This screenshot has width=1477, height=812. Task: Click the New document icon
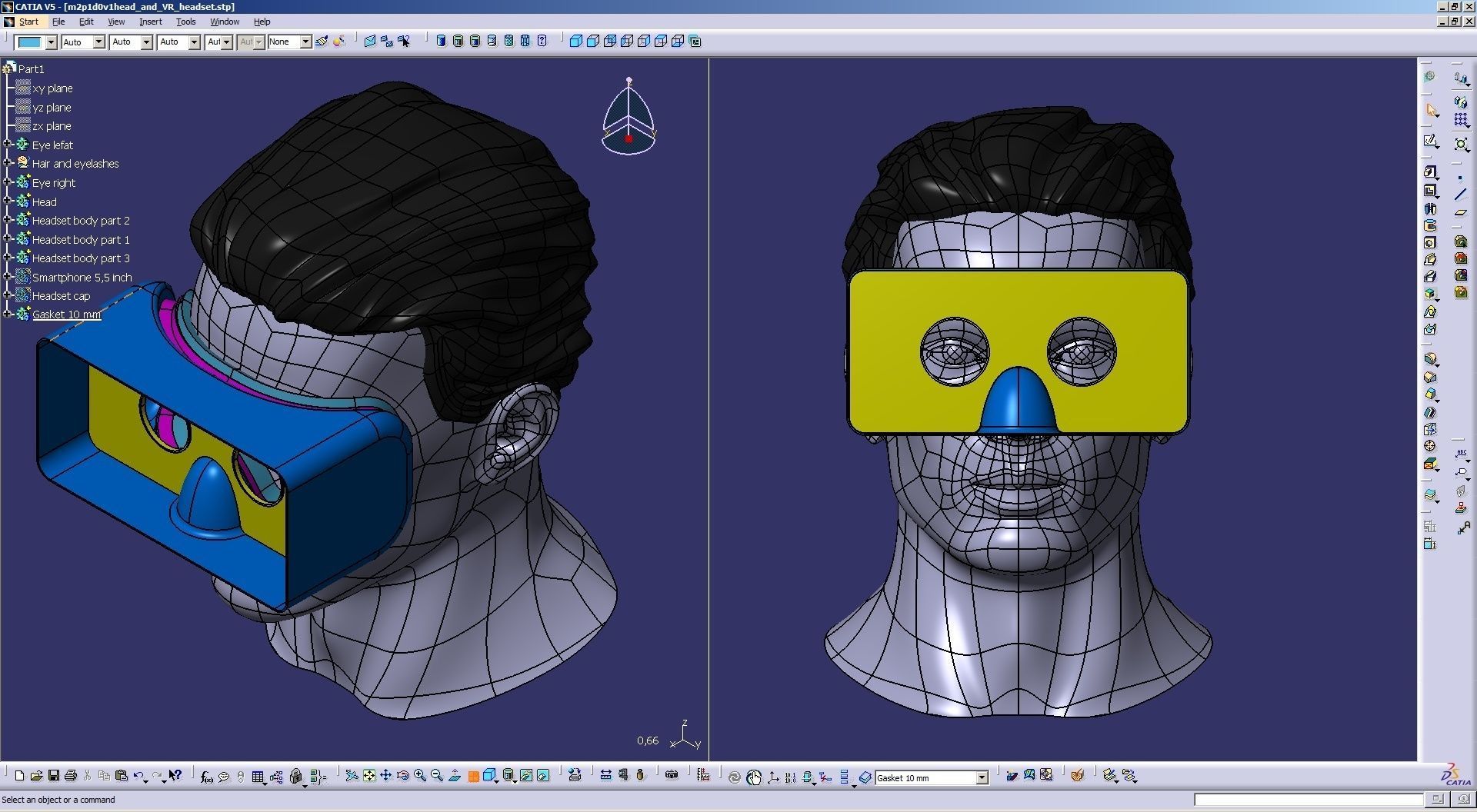(20, 776)
